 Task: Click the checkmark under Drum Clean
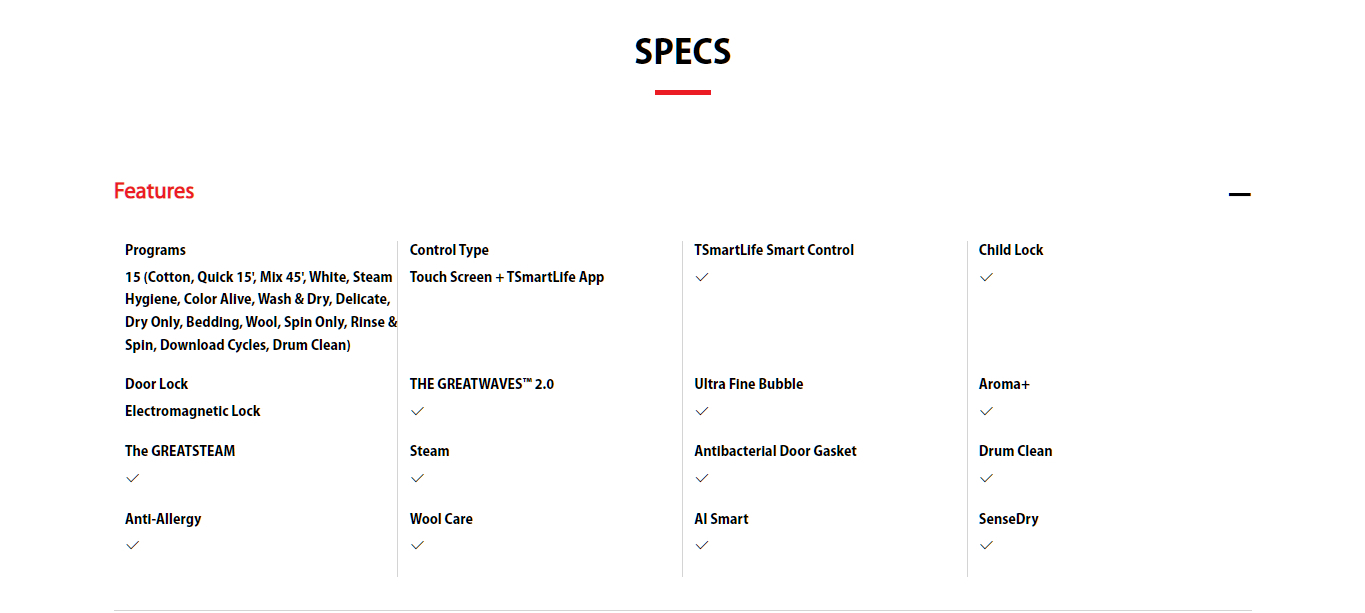tap(986, 478)
